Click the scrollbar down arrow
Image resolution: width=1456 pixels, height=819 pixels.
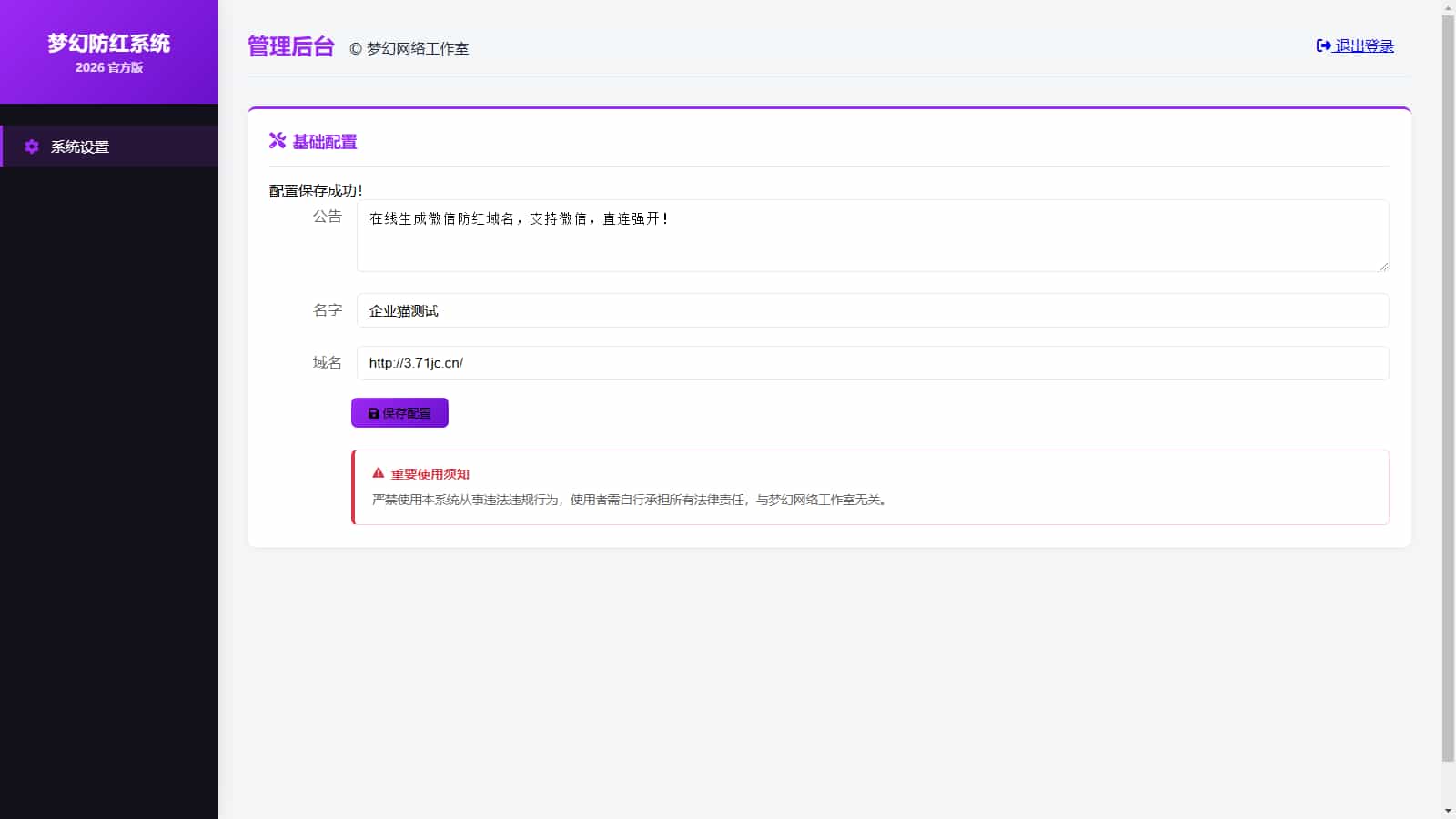click(x=1448, y=811)
